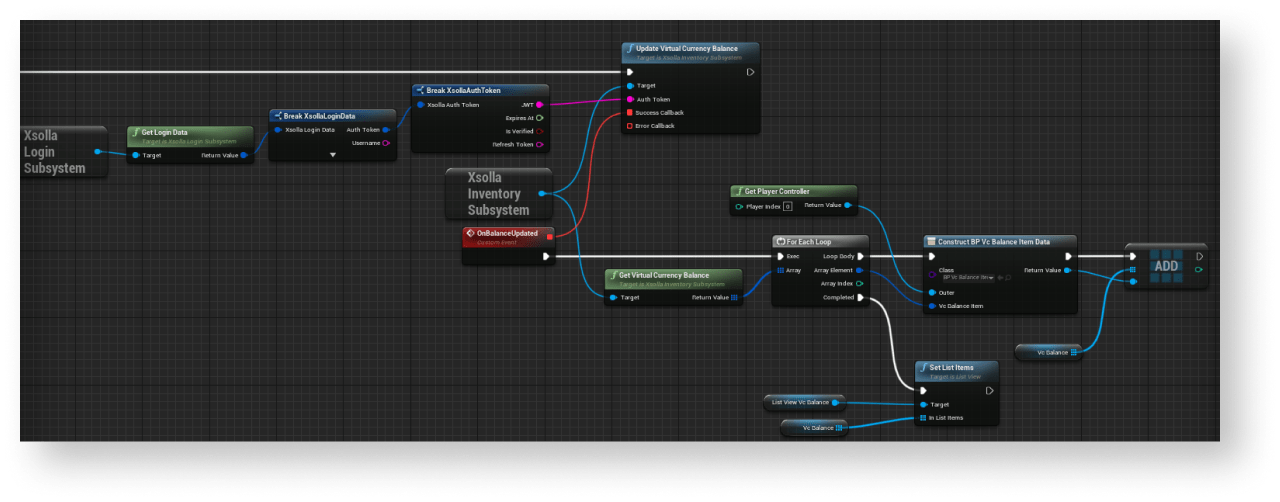Select the Xsolla Inventory Subsystem node
This screenshot has width=1280, height=502.
[x=497, y=194]
